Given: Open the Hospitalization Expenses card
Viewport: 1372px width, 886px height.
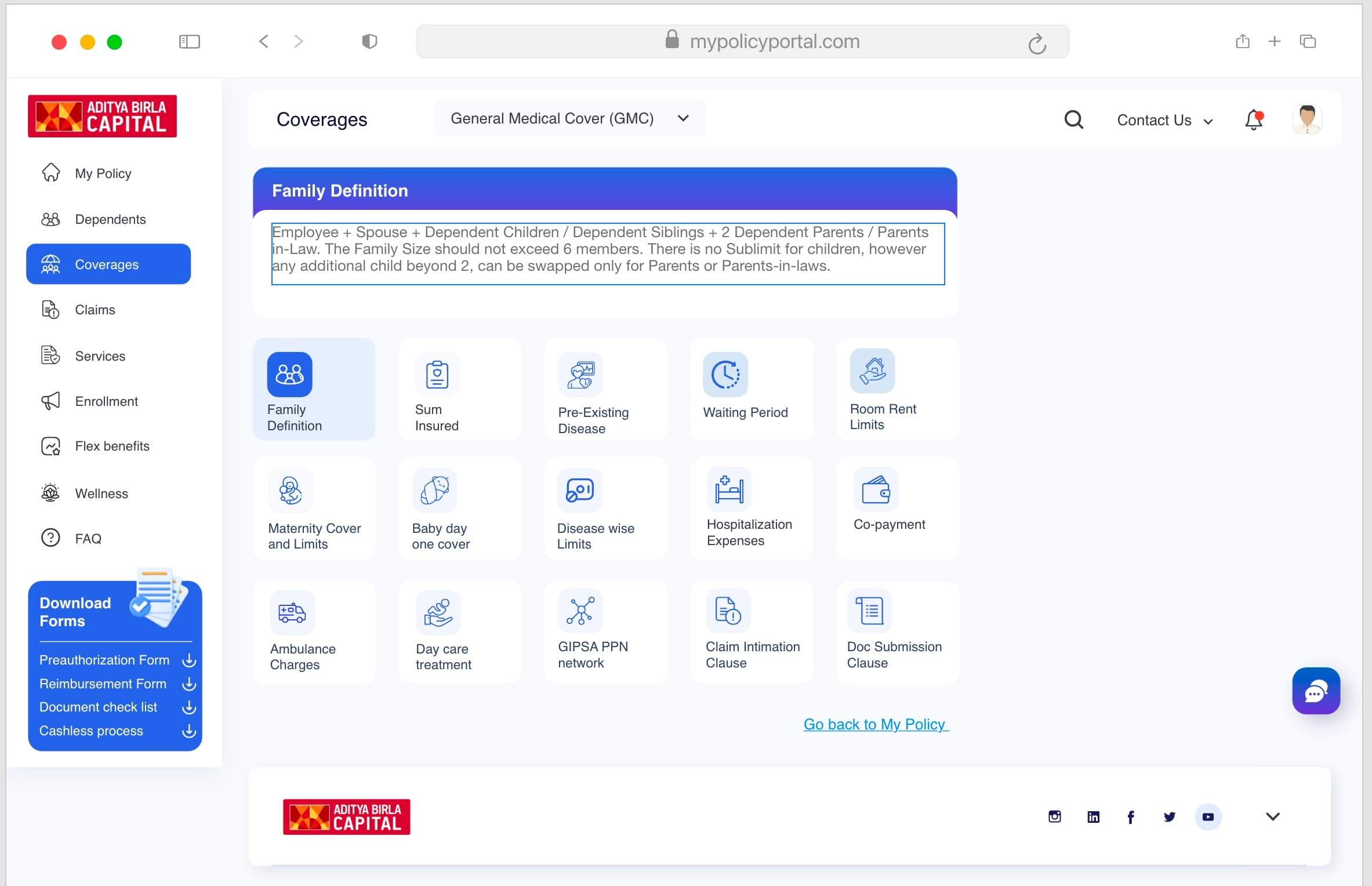Looking at the screenshot, I should pos(752,508).
